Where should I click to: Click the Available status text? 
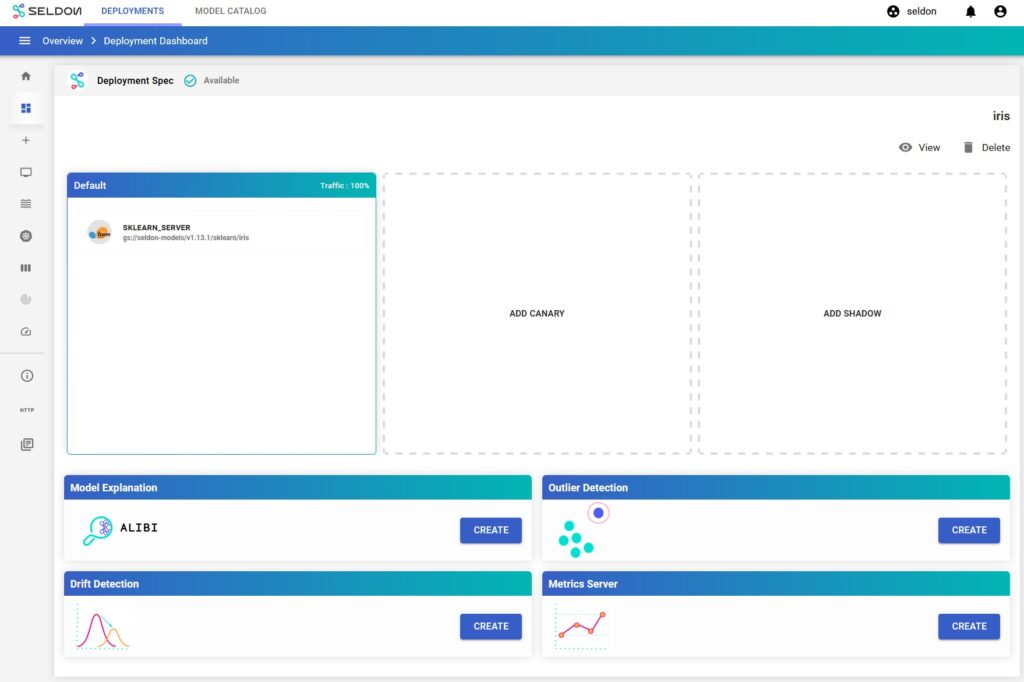click(221, 80)
